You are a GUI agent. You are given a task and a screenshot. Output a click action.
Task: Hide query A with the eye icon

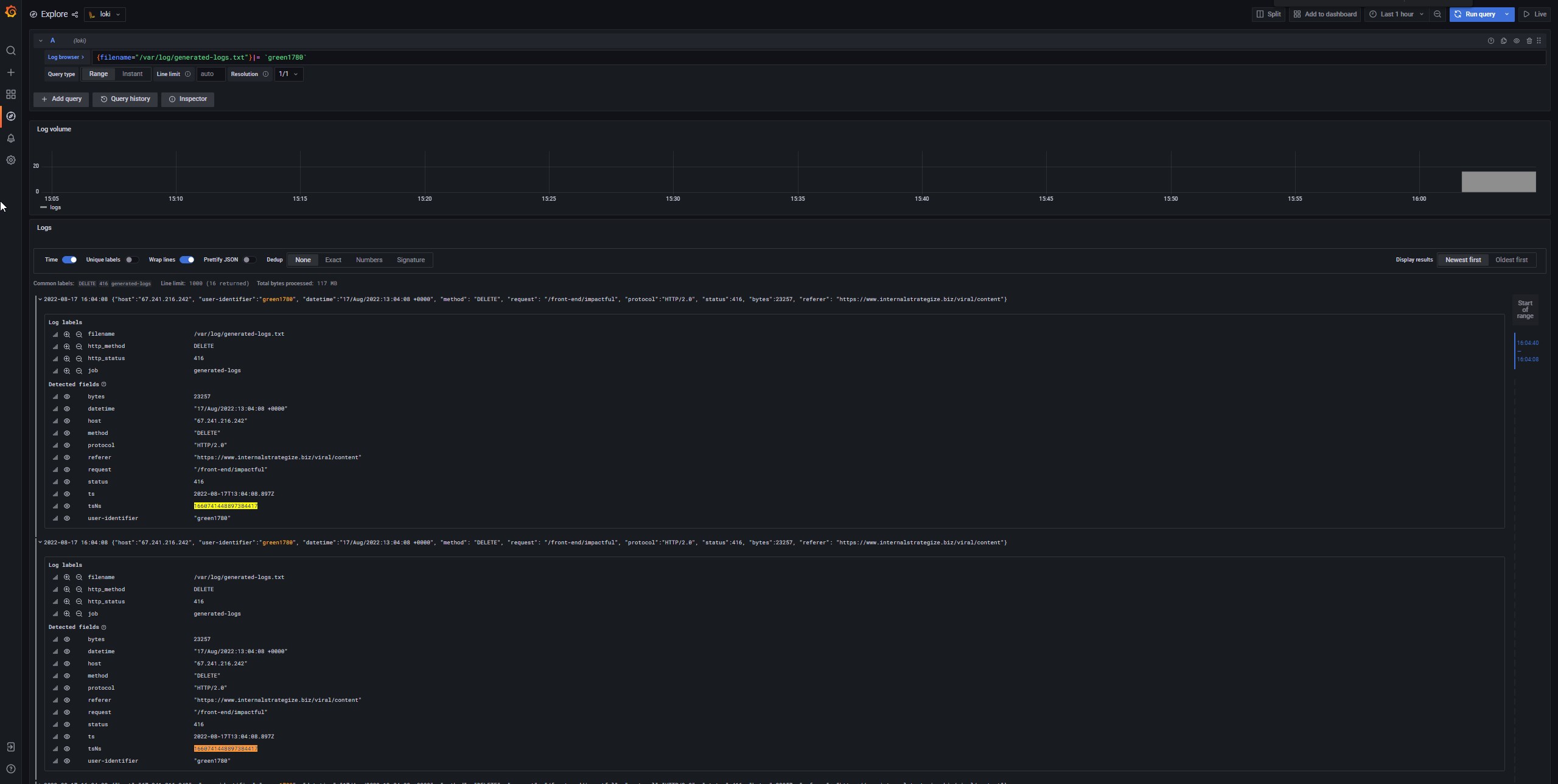[x=1516, y=41]
